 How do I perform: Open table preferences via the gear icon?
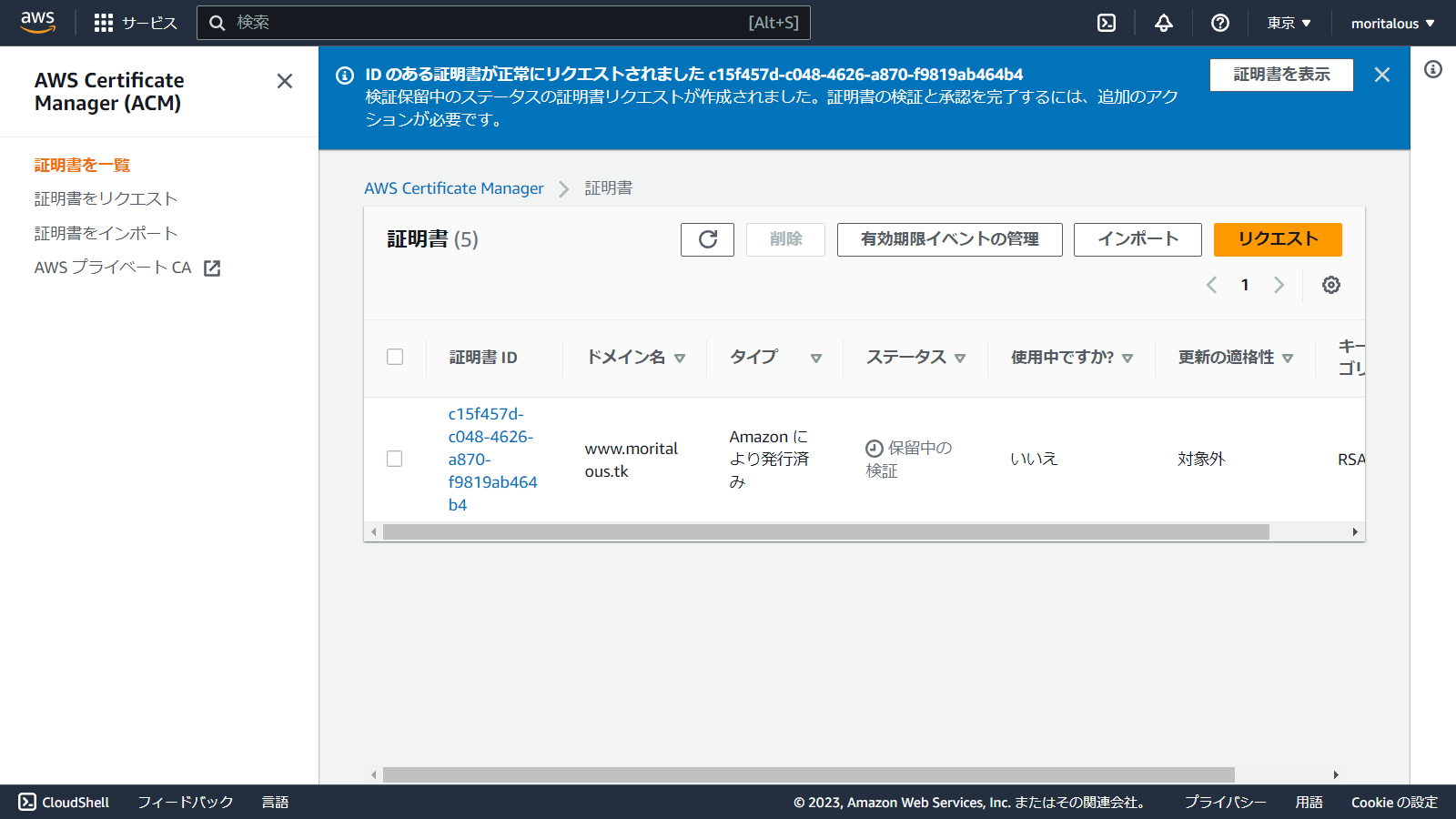1330,285
